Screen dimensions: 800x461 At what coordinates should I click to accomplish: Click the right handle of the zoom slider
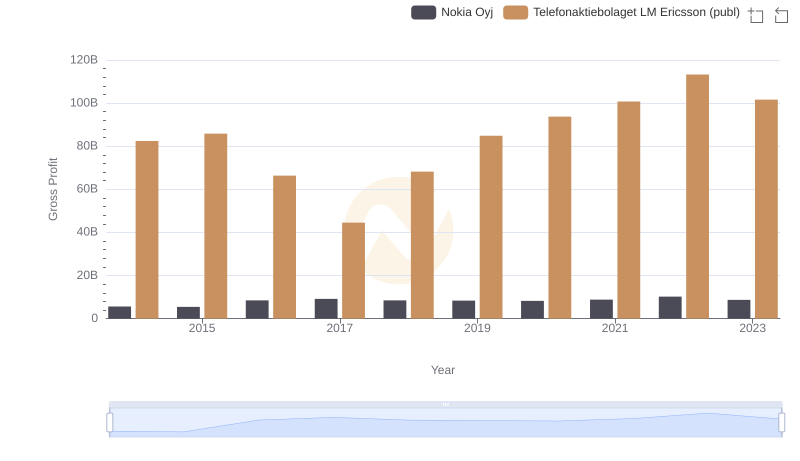coord(782,422)
